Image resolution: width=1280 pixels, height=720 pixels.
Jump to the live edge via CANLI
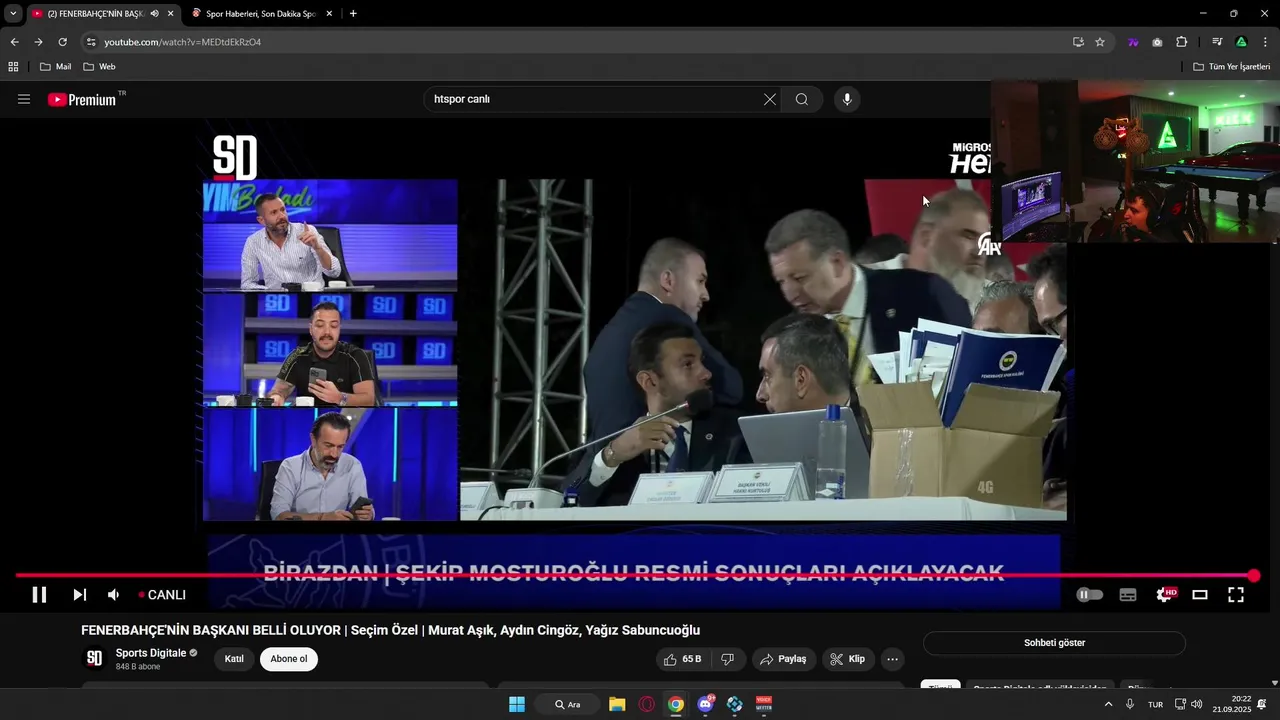point(162,595)
